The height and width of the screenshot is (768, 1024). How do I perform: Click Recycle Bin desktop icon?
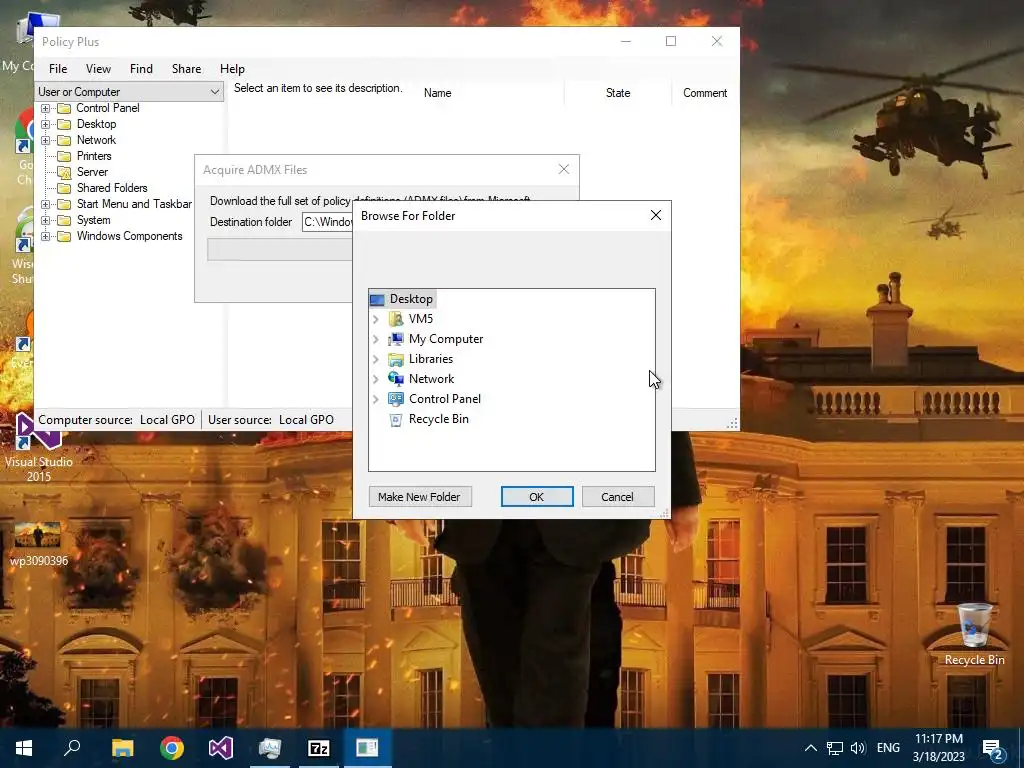pos(974,635)
